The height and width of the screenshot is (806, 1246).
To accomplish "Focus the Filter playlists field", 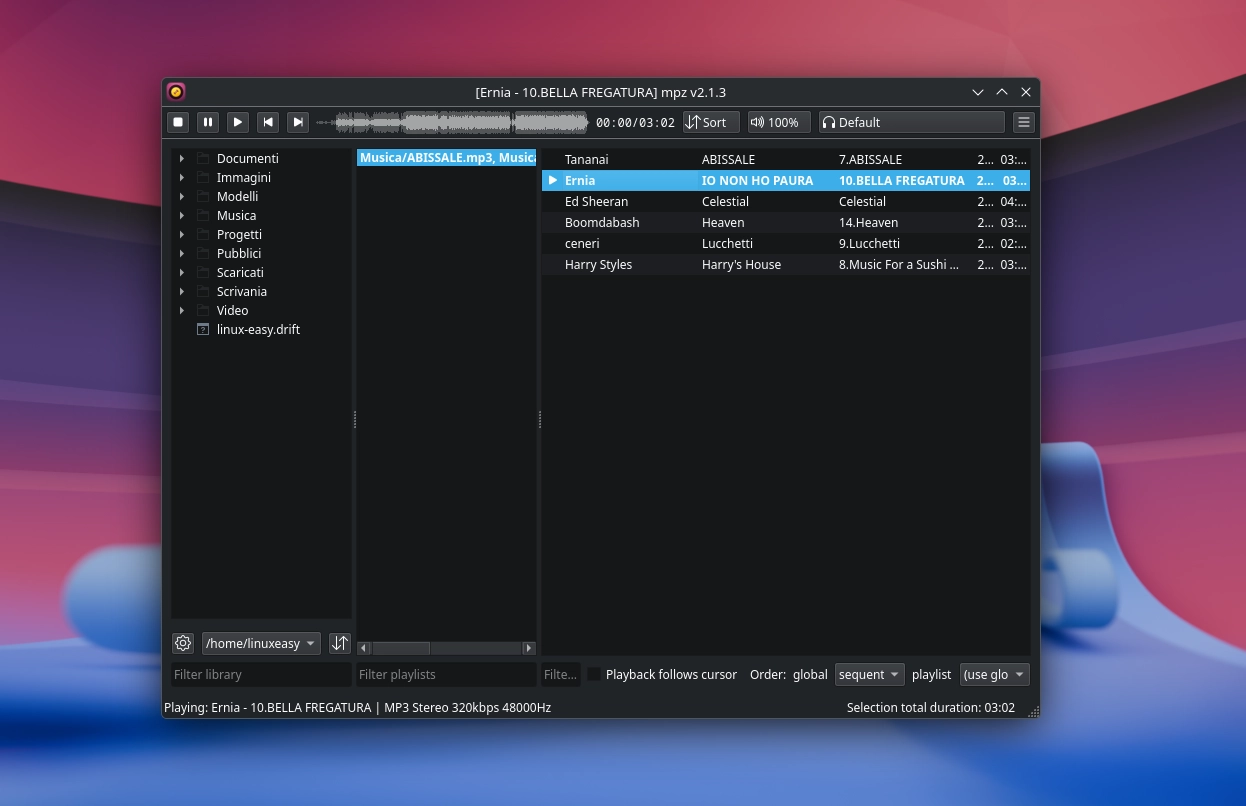I will coord(446,674).
